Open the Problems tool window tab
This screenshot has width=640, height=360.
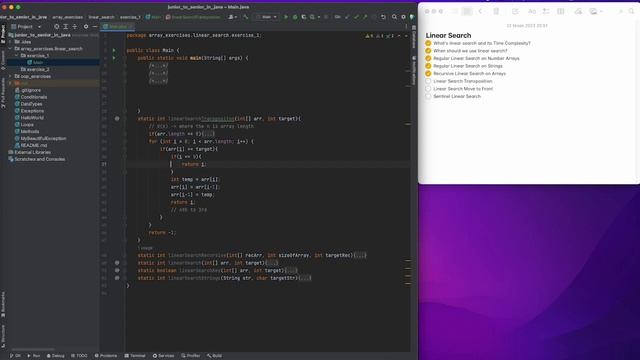coord(106,356)
